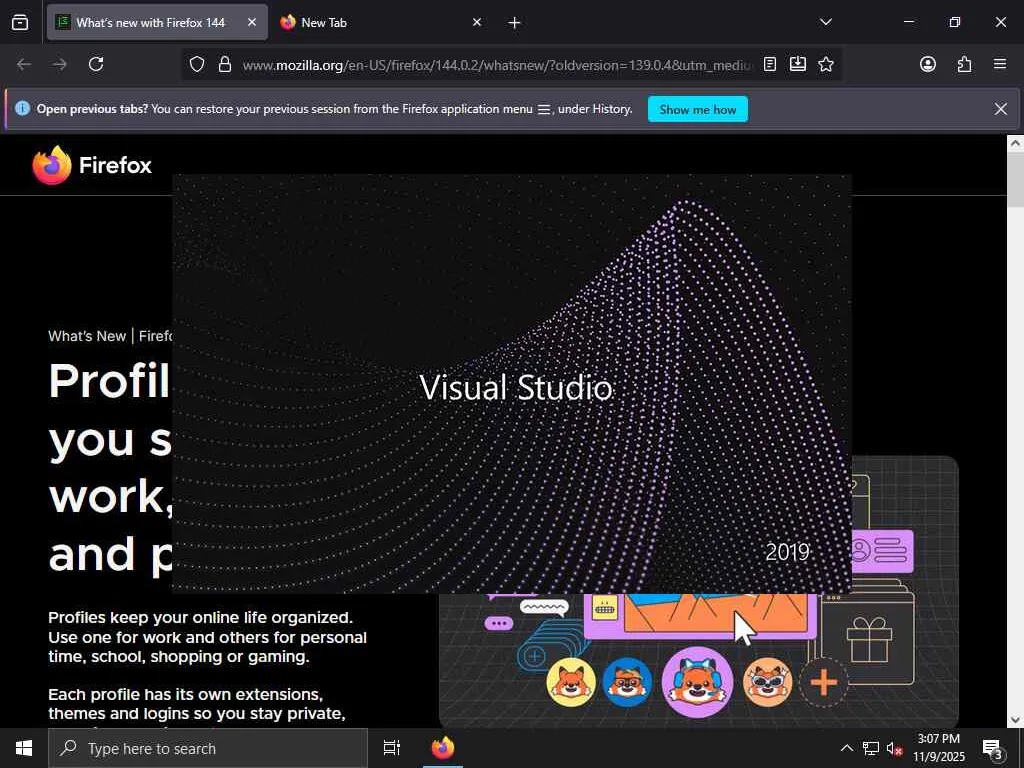Click the install/save page icon in address bar

(x=797, y=64)
